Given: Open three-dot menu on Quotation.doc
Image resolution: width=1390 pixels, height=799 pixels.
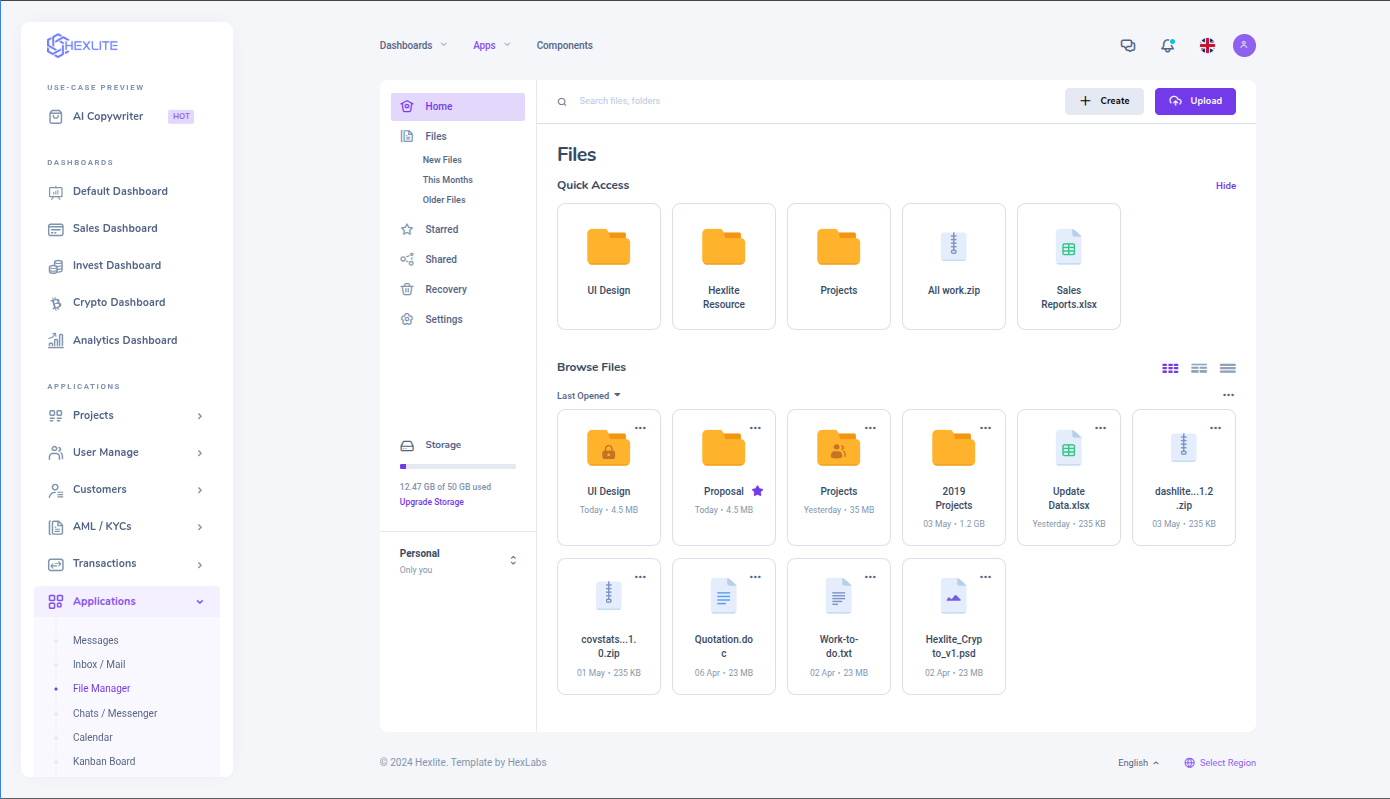Looking at the screenshot, I should (x=755, y=577).
